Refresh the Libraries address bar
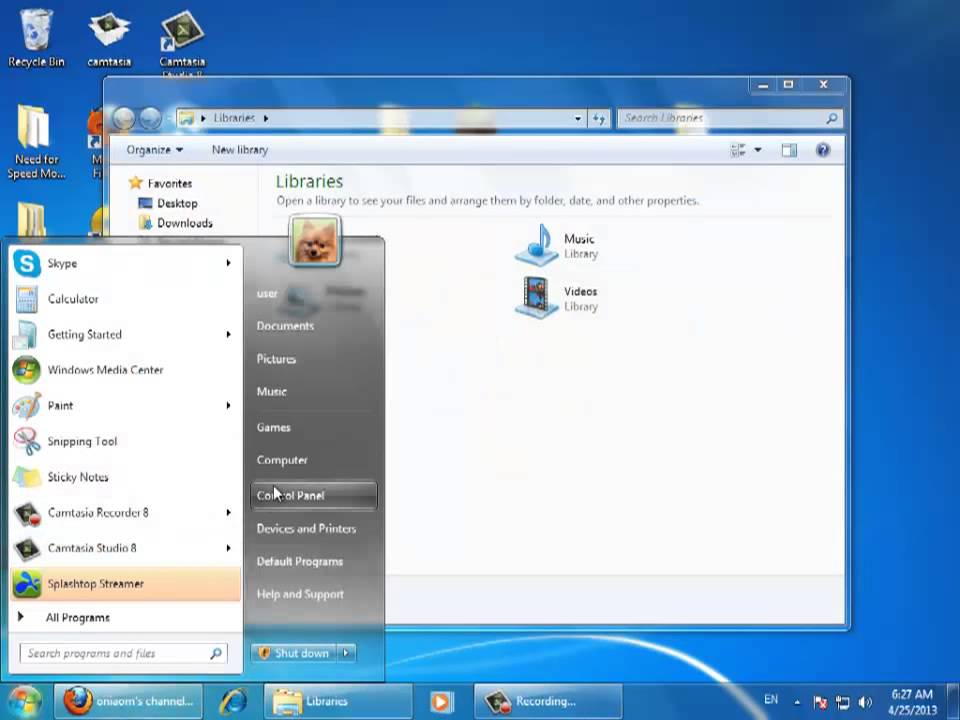960x720 pixels. click(x=599, y=118)
